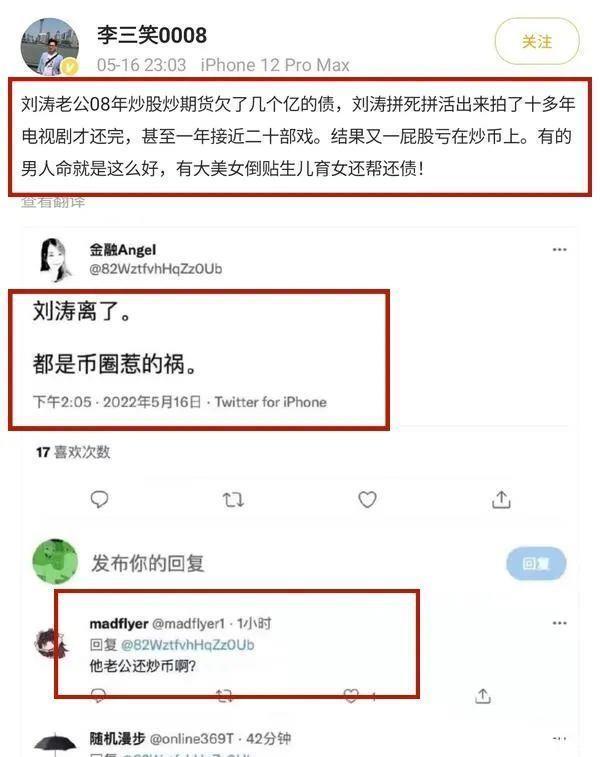Tap 查看翻译 to view the translation

pos(53,202)
